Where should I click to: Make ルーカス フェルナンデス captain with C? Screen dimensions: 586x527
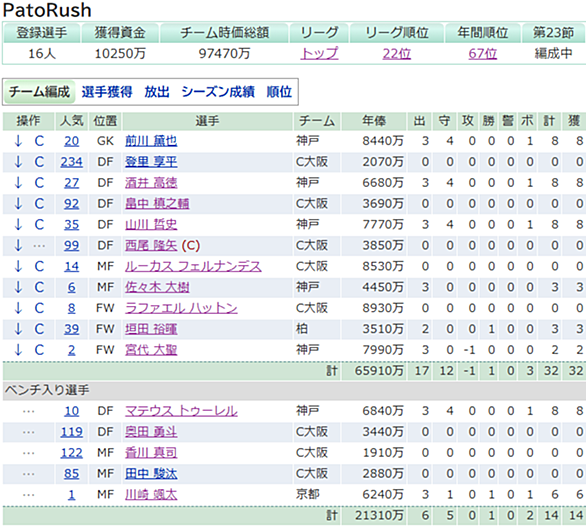click(x=39, y=266)
